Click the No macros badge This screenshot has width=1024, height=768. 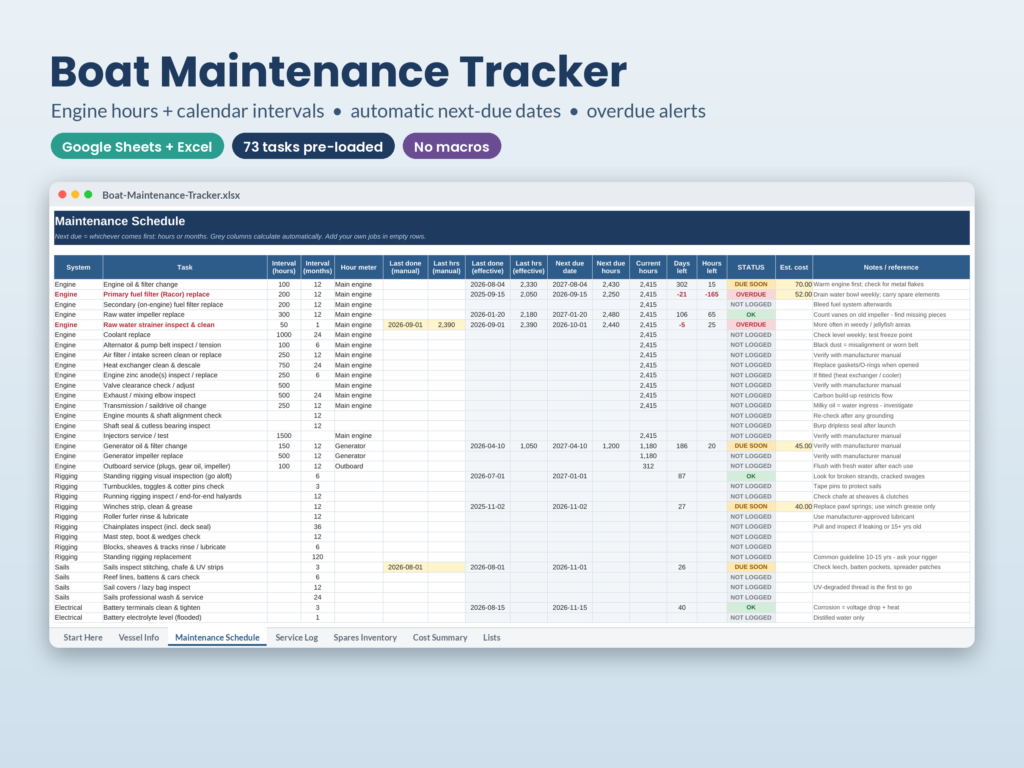coord(451,146)
